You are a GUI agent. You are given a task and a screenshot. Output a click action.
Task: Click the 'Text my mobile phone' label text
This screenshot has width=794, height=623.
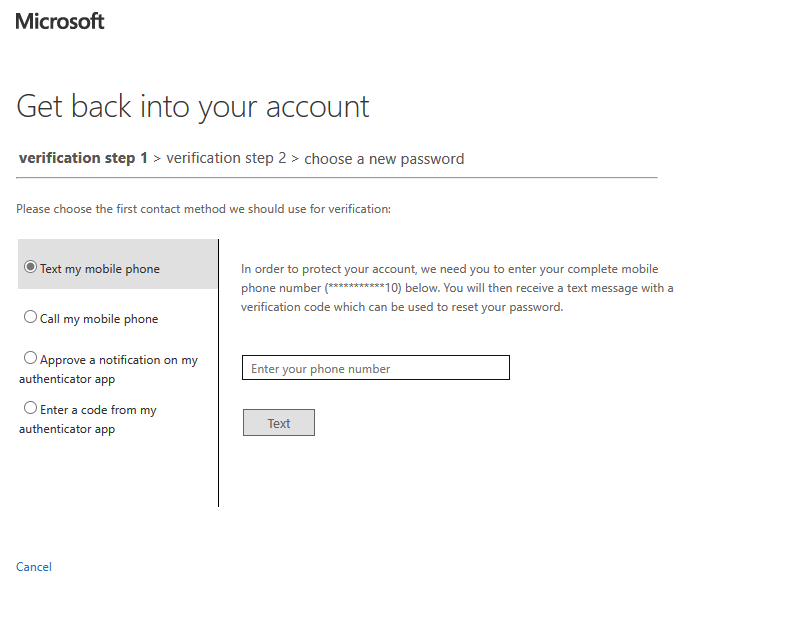coord(99,269)
